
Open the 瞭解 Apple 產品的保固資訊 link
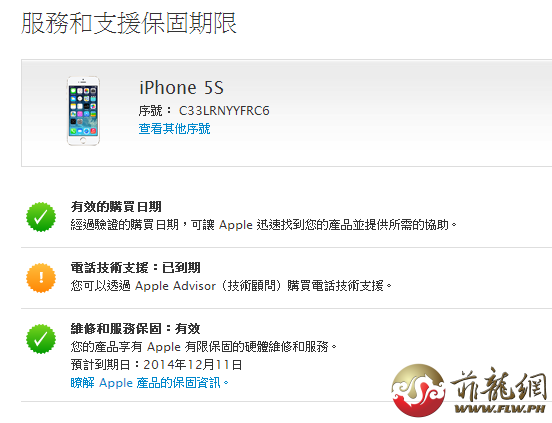[149, 383]
